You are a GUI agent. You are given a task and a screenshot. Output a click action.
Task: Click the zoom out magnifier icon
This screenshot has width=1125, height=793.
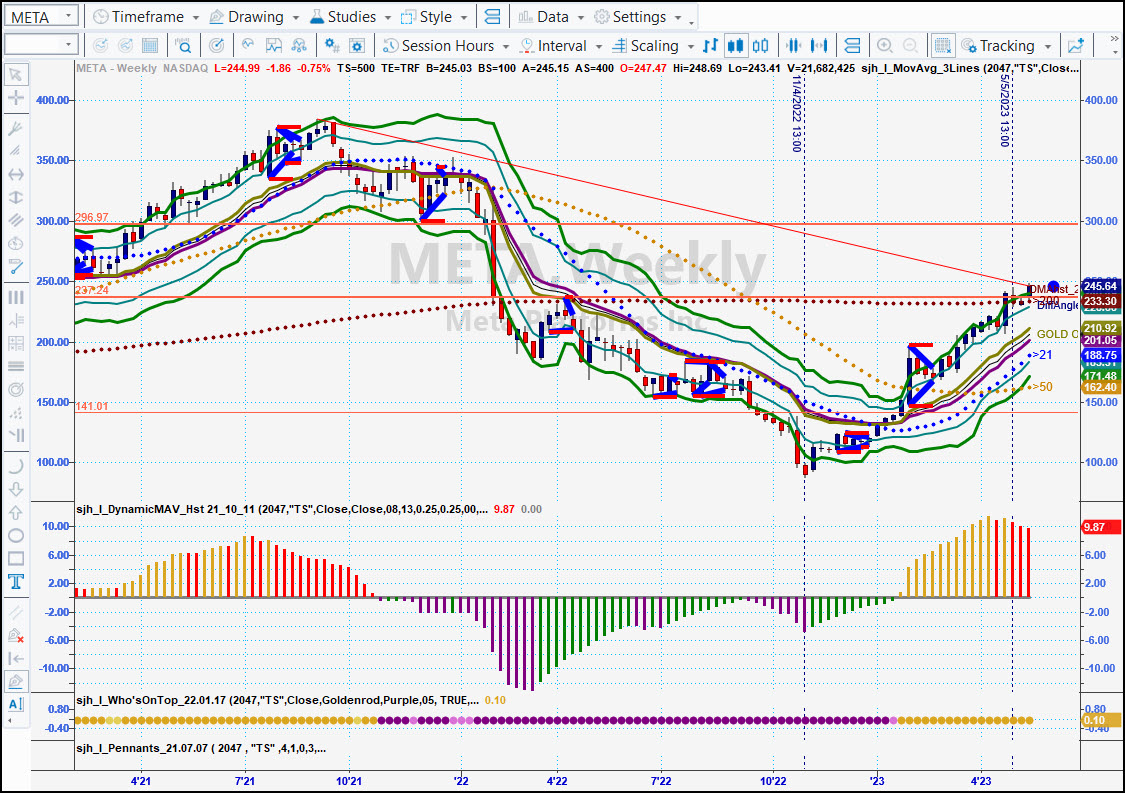coord(910,46)
